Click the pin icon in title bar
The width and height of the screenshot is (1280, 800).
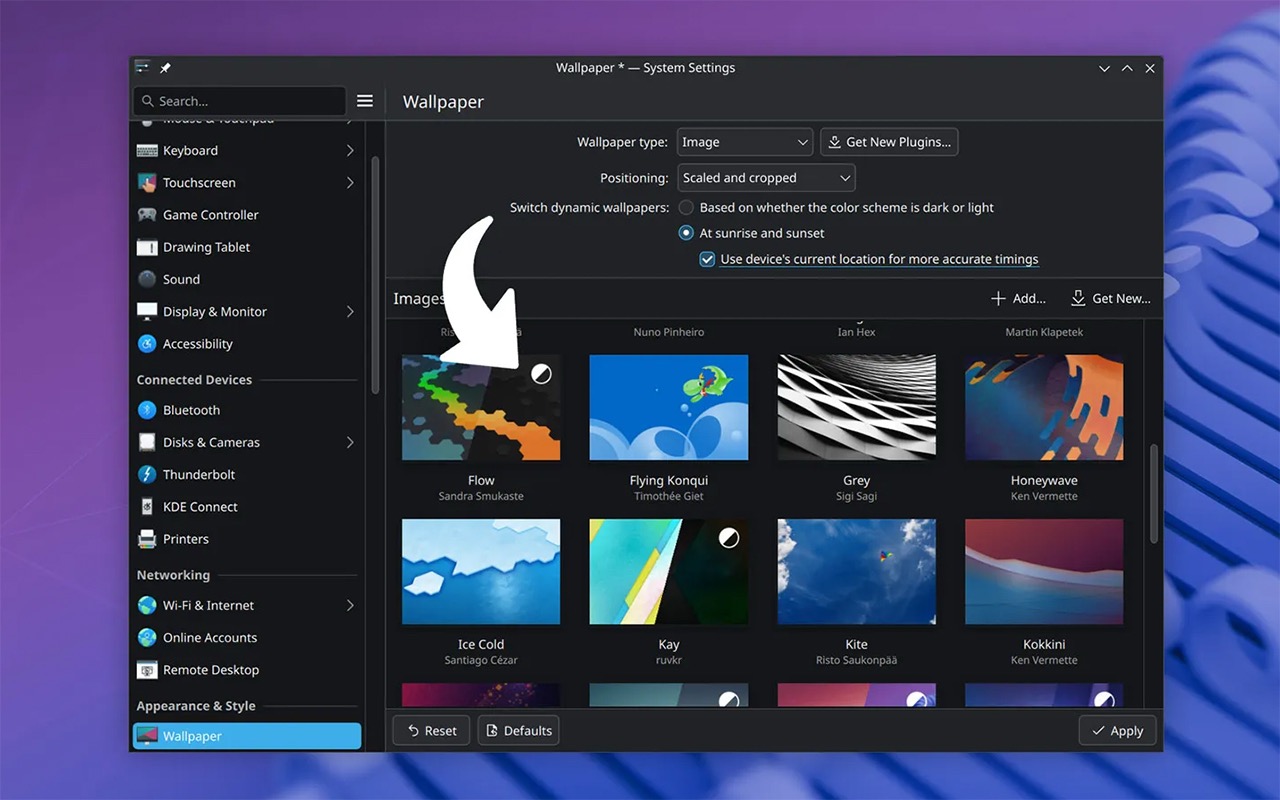166,68
